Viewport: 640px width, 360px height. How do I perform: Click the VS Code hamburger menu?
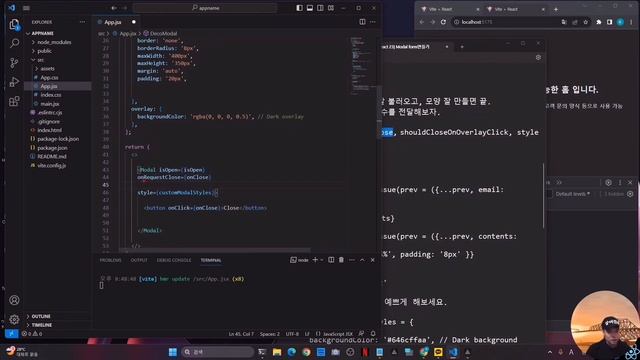26,8
